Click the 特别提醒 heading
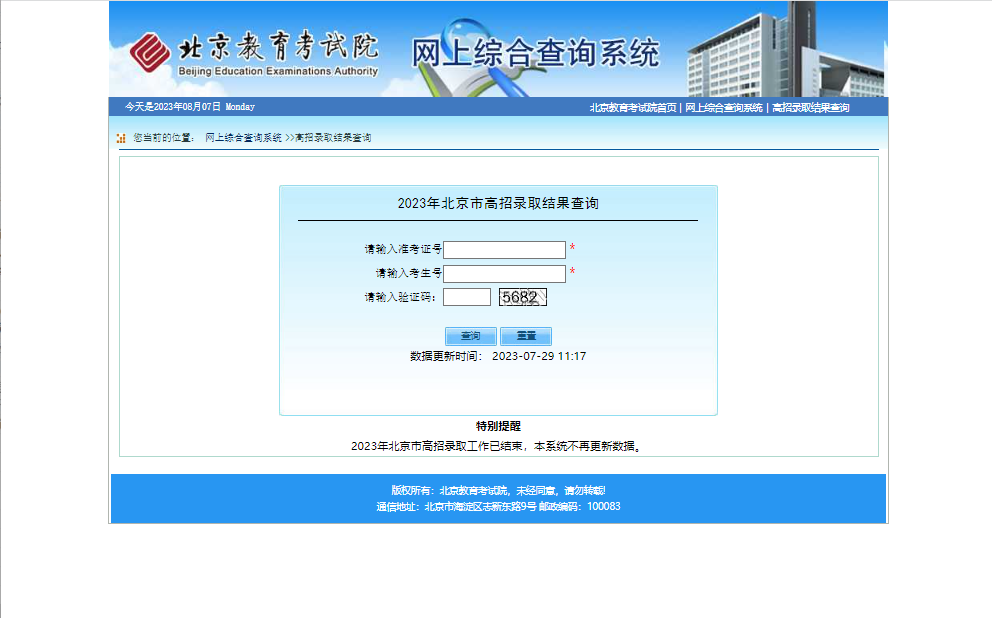This screenshot has width=992, height=618. coord(499,426)
